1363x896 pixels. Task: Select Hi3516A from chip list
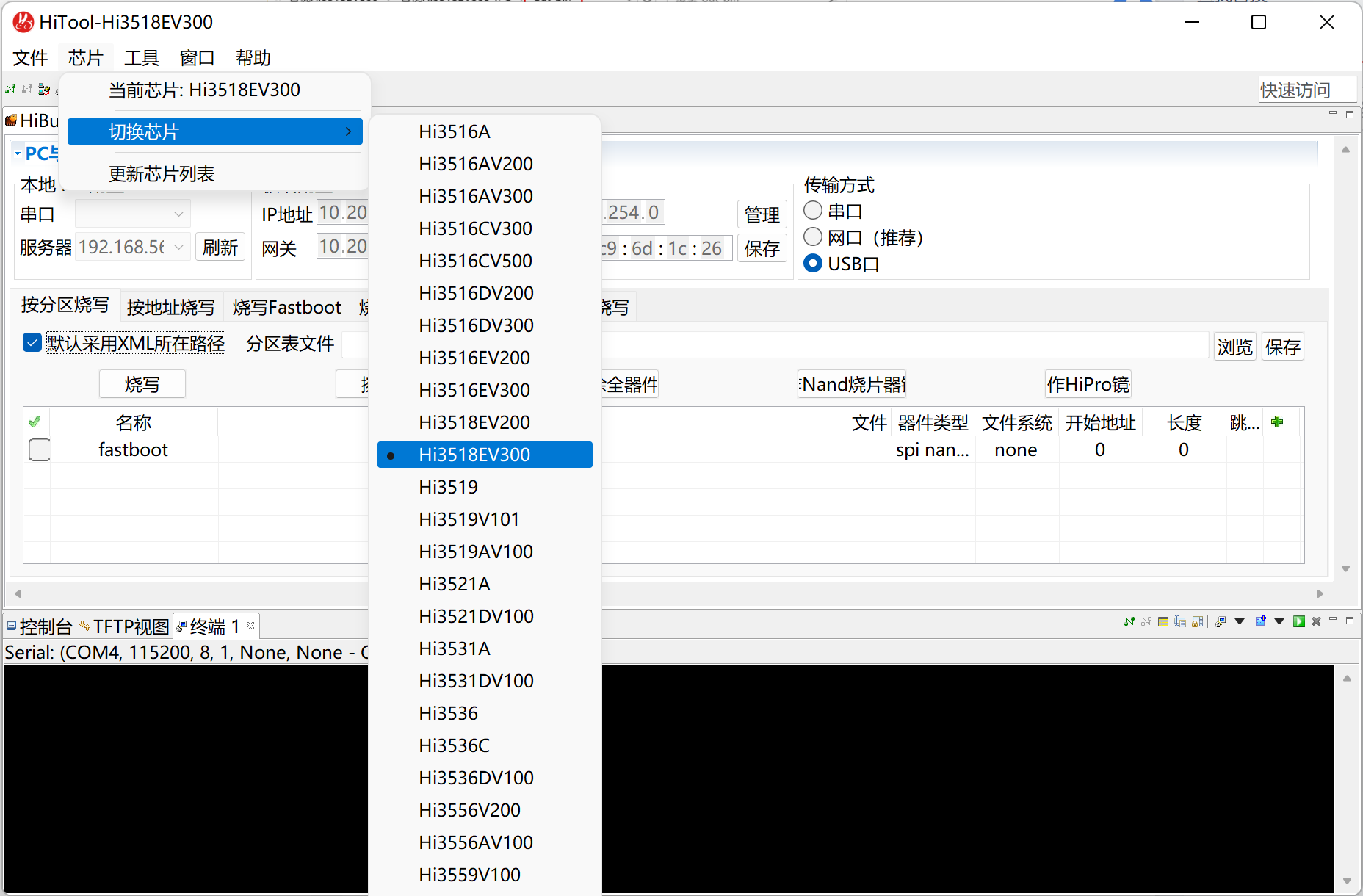[485, 131]
